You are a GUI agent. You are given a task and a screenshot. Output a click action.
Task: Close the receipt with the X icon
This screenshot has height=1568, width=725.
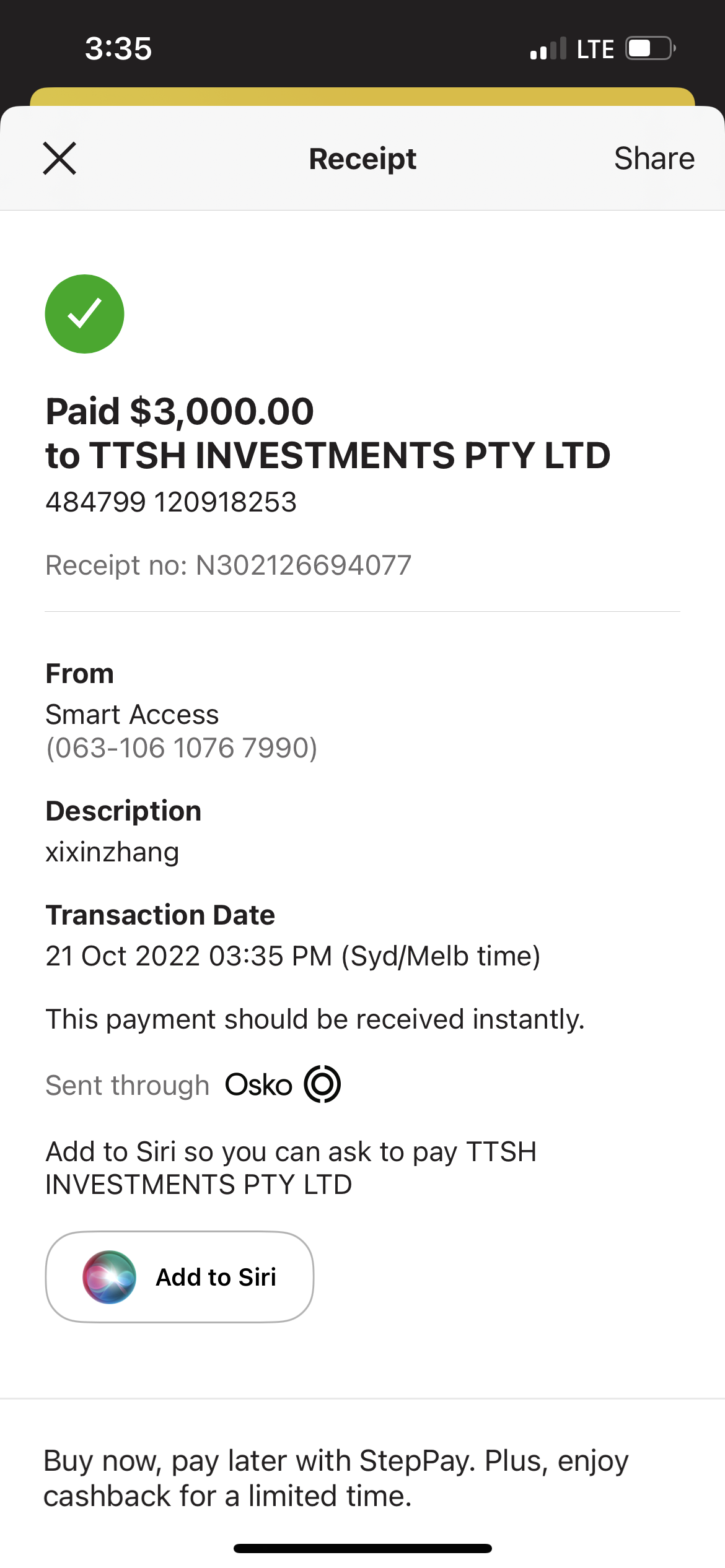pyautogui.click(x=59, y=159)
